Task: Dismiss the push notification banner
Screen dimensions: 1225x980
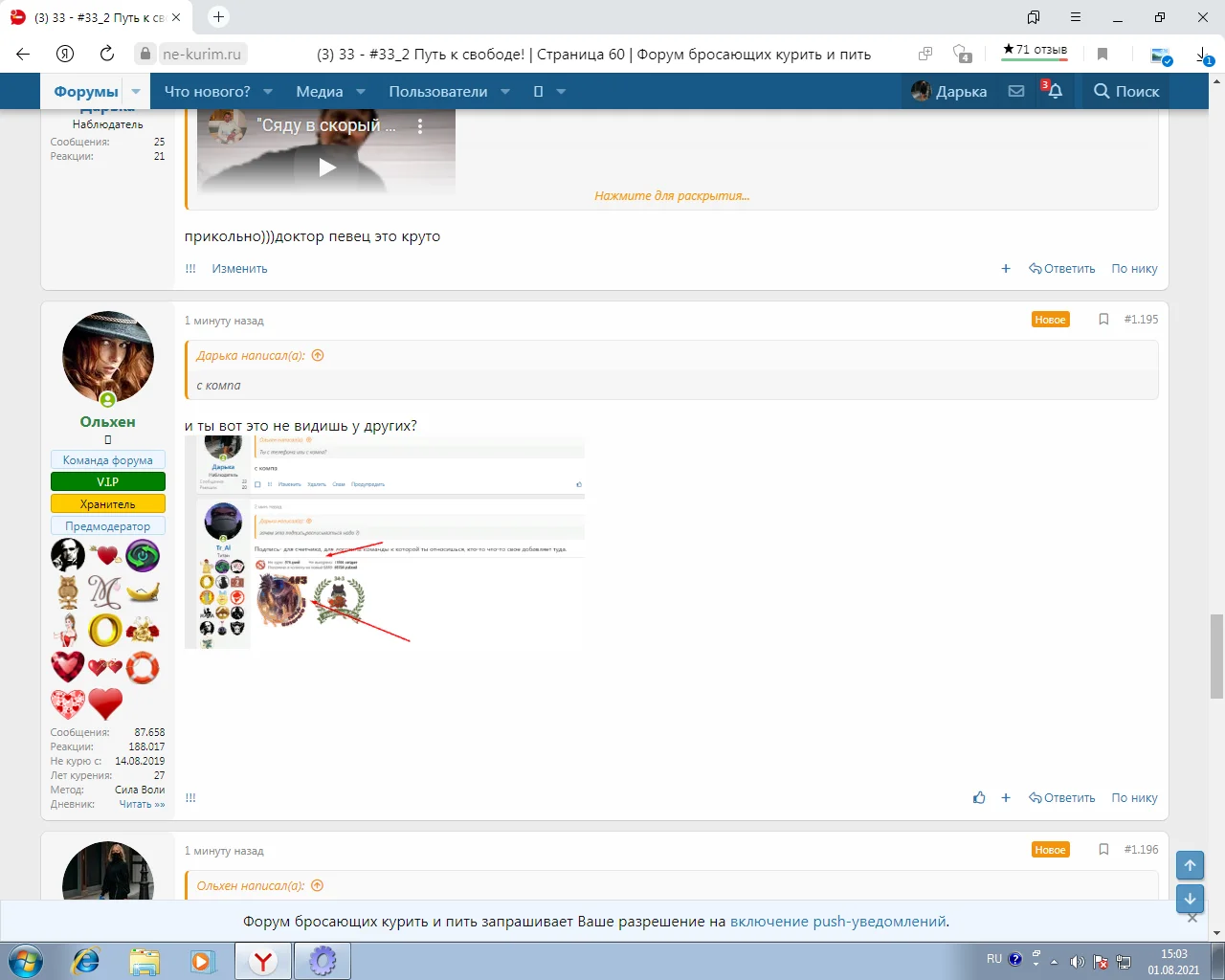Action: pos(1192,918)
